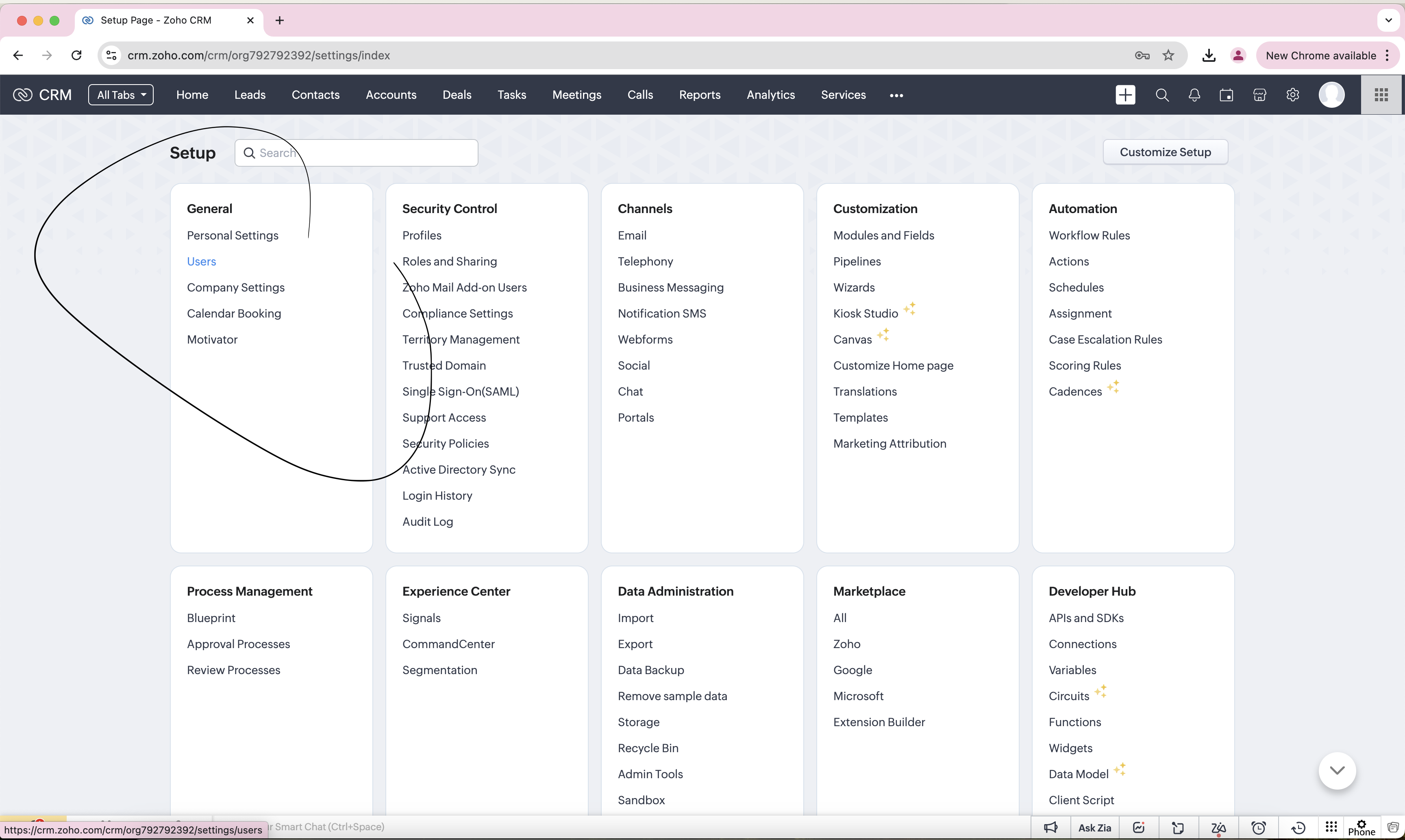Open the global search magnifier icon

coord(1161,94)
